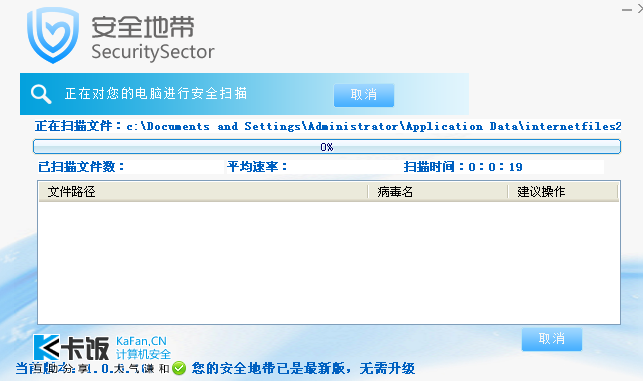Click the 已扫描文件数 label
The image size is (643, 381).
point(81,167)
